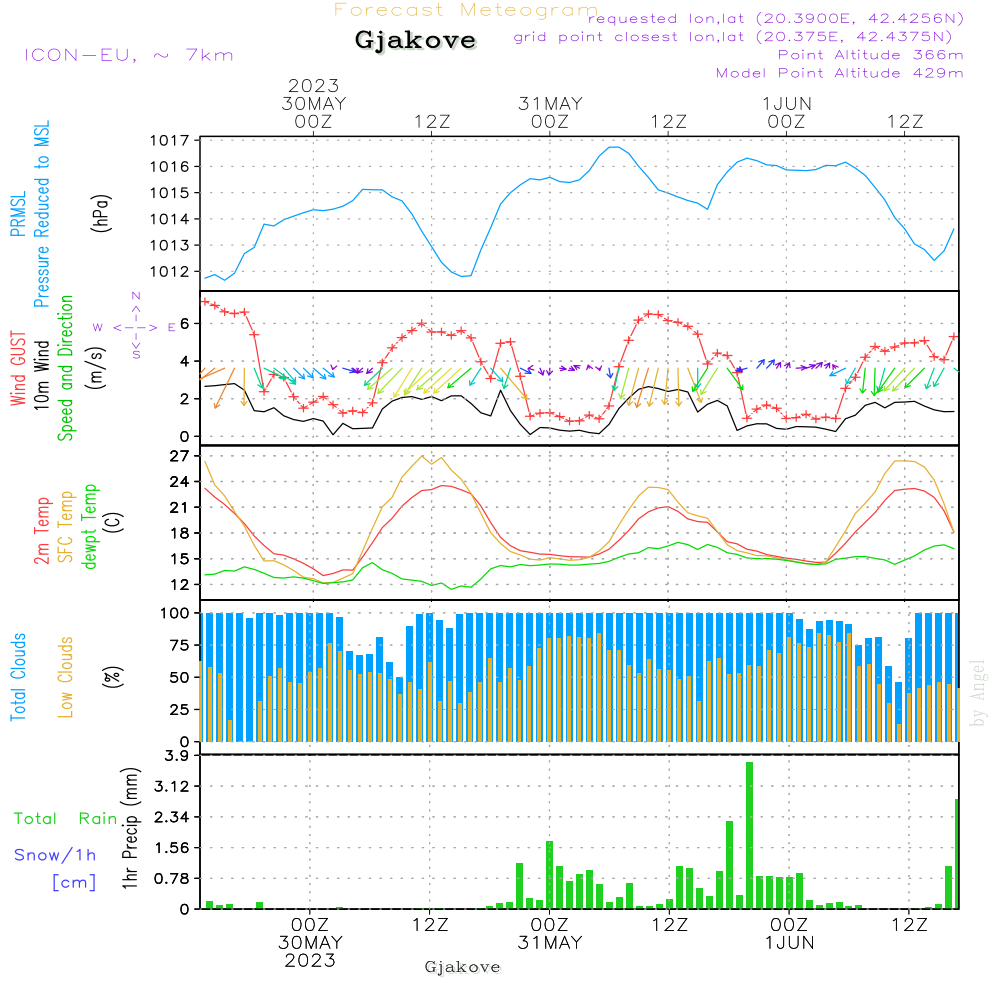1000x1000 pixels.
Task: Click the pressure axis value 1013
Action: pyautogui.click(x=170, y=245)
